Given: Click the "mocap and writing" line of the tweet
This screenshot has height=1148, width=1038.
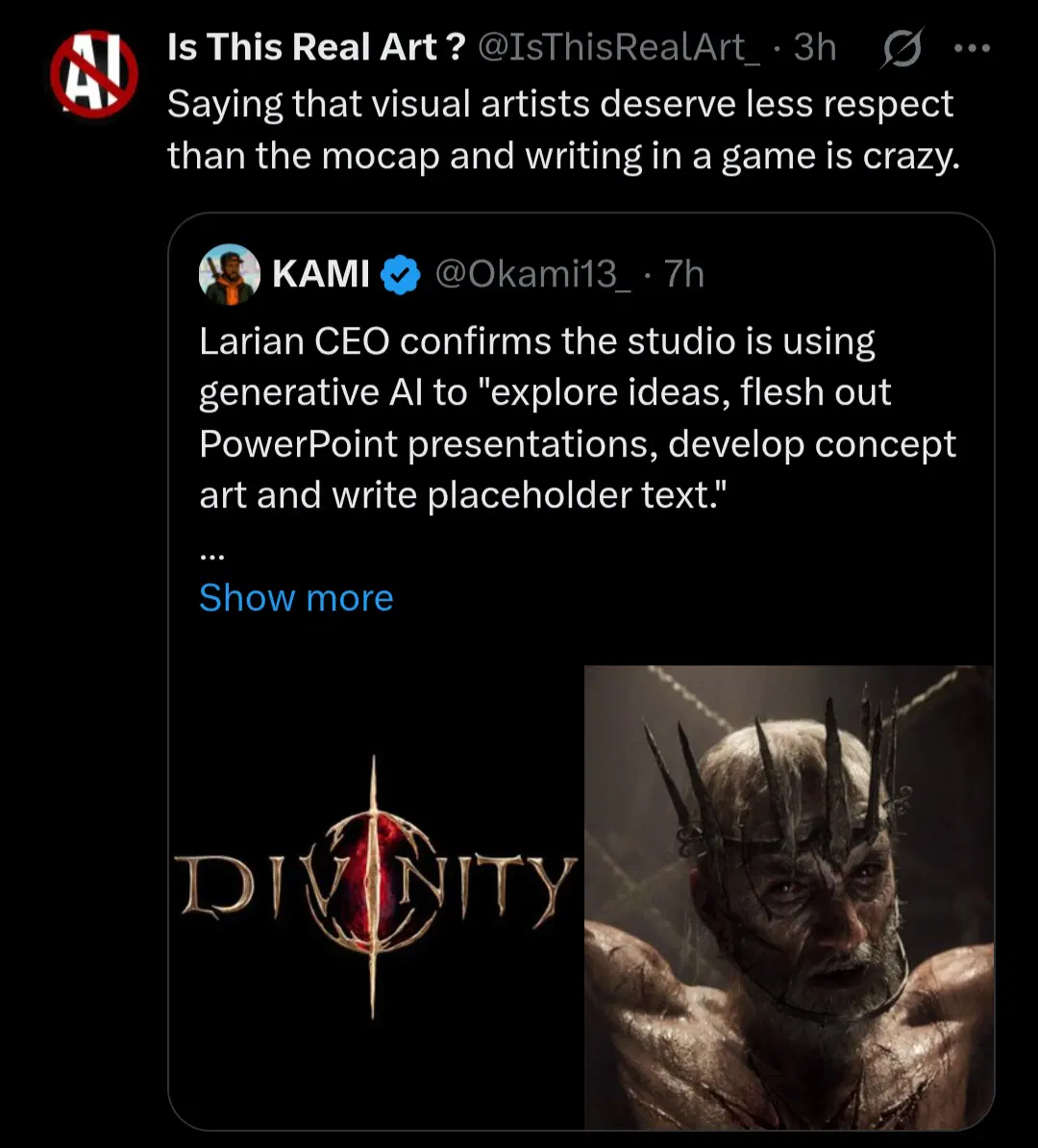Looking at the screenshot, I should coord(563,155).
